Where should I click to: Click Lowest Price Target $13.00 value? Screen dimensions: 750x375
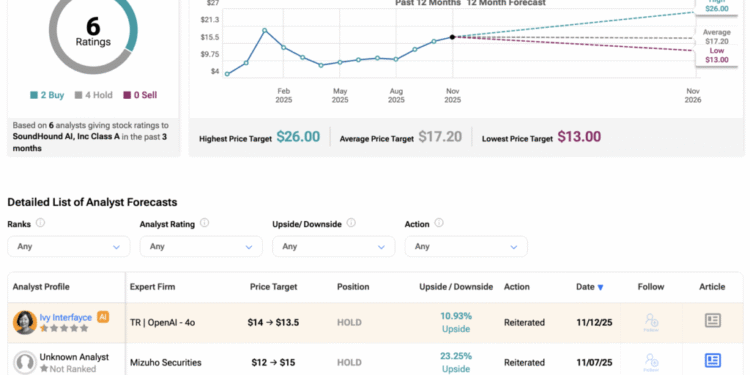point(579,137)
